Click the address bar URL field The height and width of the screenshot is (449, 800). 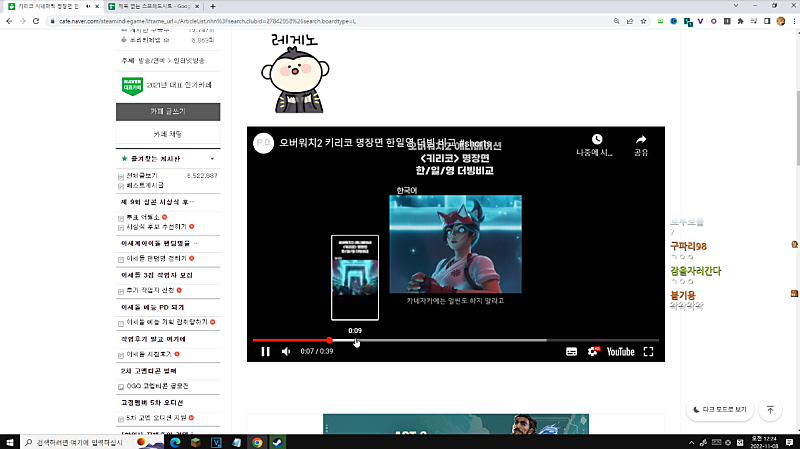tap(327, 21)
